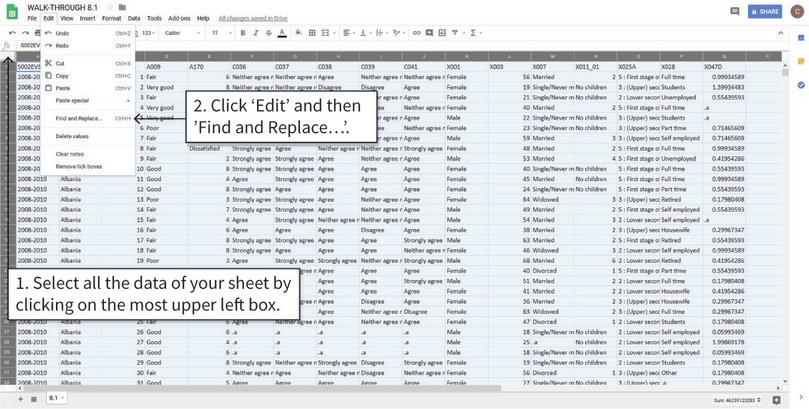The image size is (809, 409).
Task: Open the all sheets list icon
Action: (34, 399)
